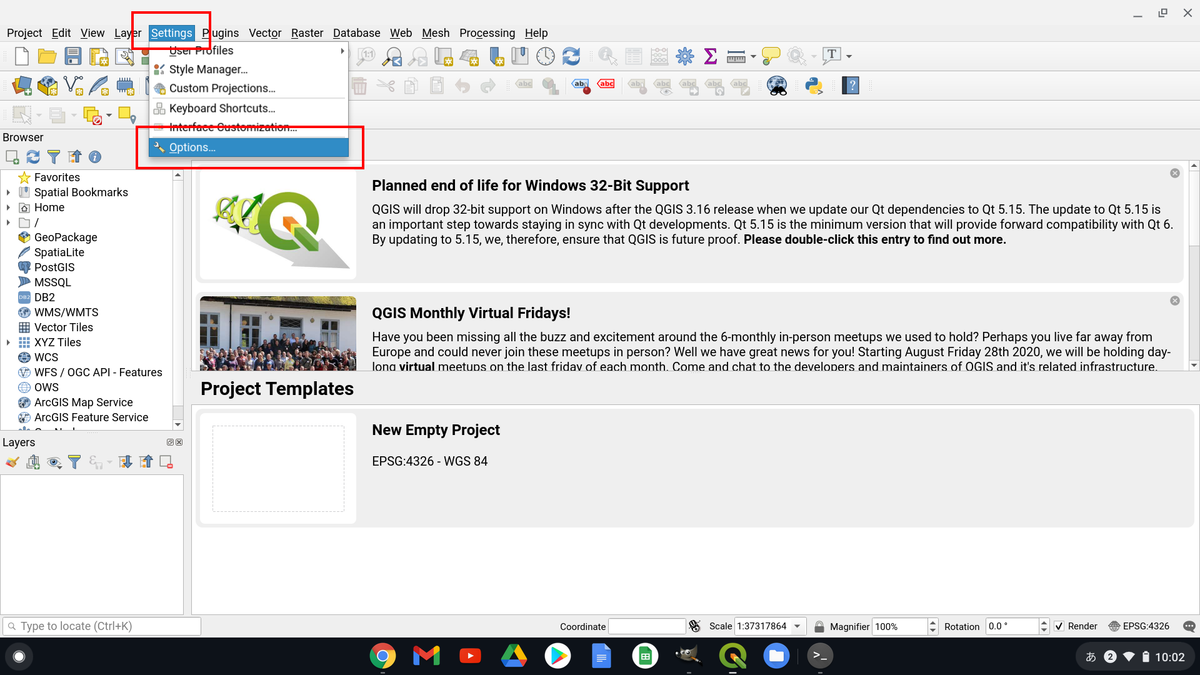Collapse all in the Browser panel

pyautogui.click(x=74, y=157)
